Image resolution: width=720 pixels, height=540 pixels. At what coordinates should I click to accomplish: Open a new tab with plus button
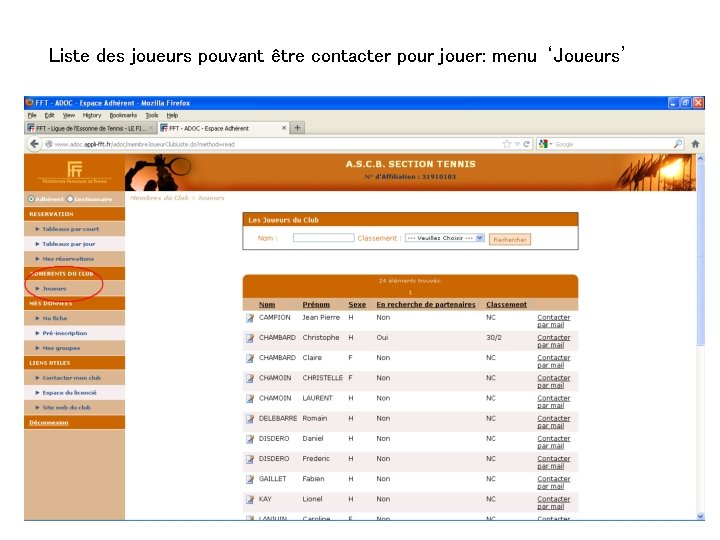tap(297, 128)
